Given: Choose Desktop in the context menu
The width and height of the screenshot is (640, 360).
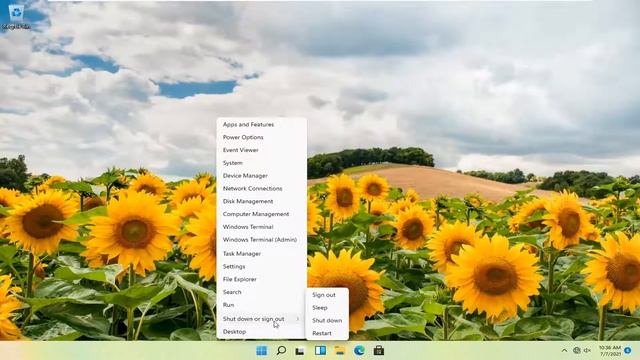Looking at the screenshot, I should pyautogui.click(x=262, y=332).
